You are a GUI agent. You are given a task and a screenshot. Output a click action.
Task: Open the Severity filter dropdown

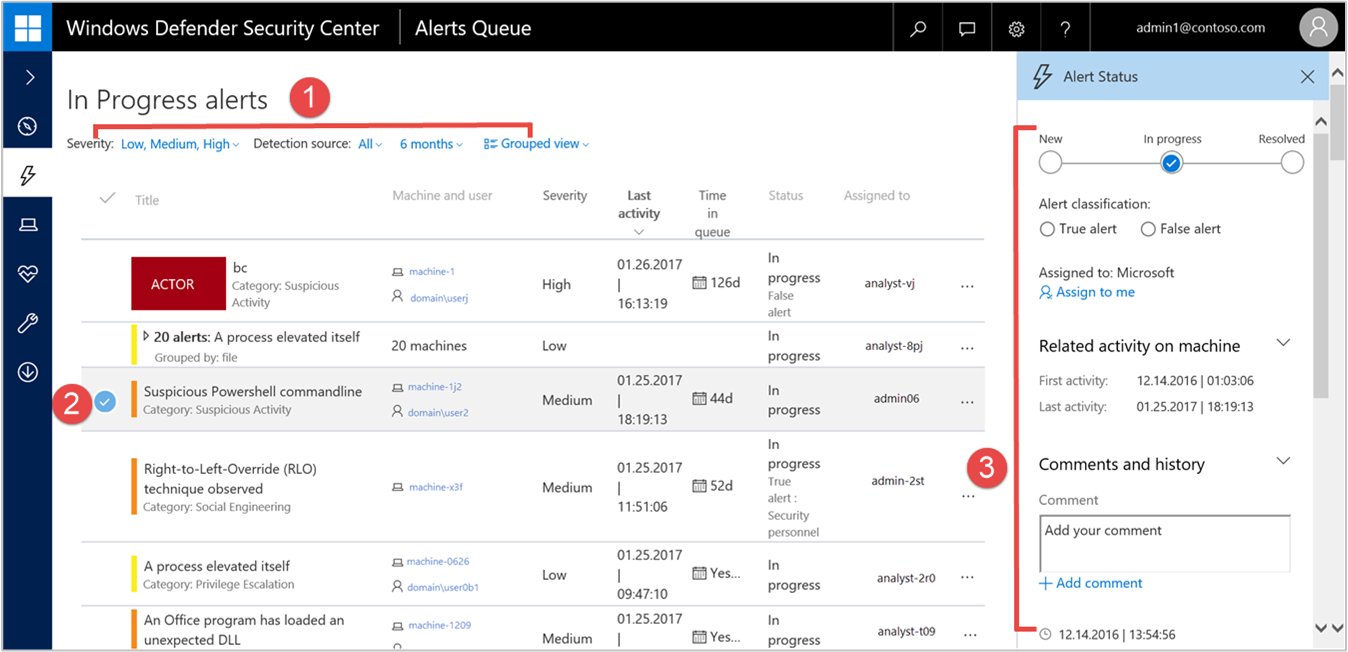tap(180, 144)
